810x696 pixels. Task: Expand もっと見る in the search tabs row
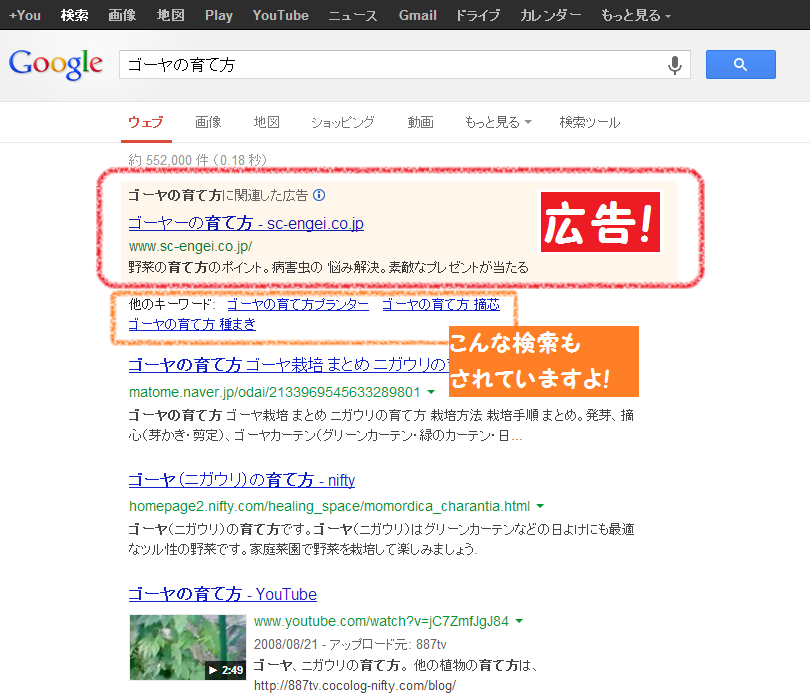(x=498, y=122)
